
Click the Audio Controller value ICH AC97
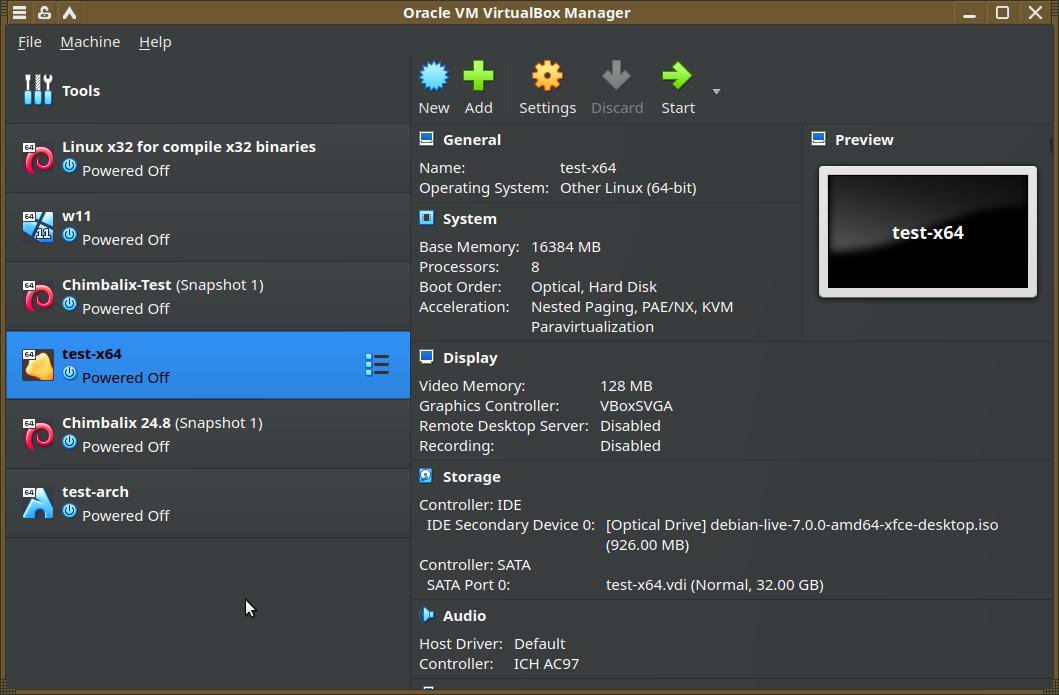[x=546, y=664]
